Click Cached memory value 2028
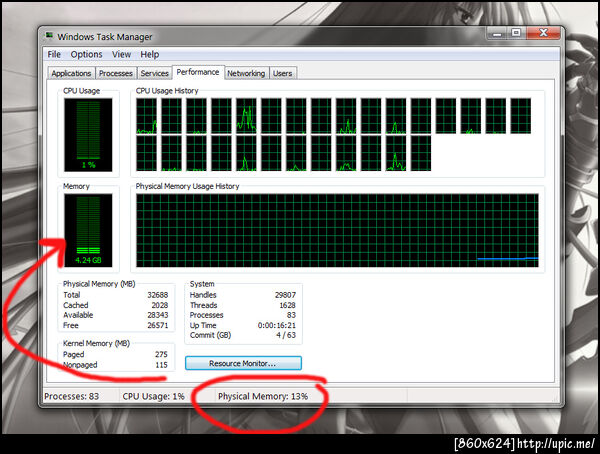This screenshot has width=600, height=454. point(160,305)
